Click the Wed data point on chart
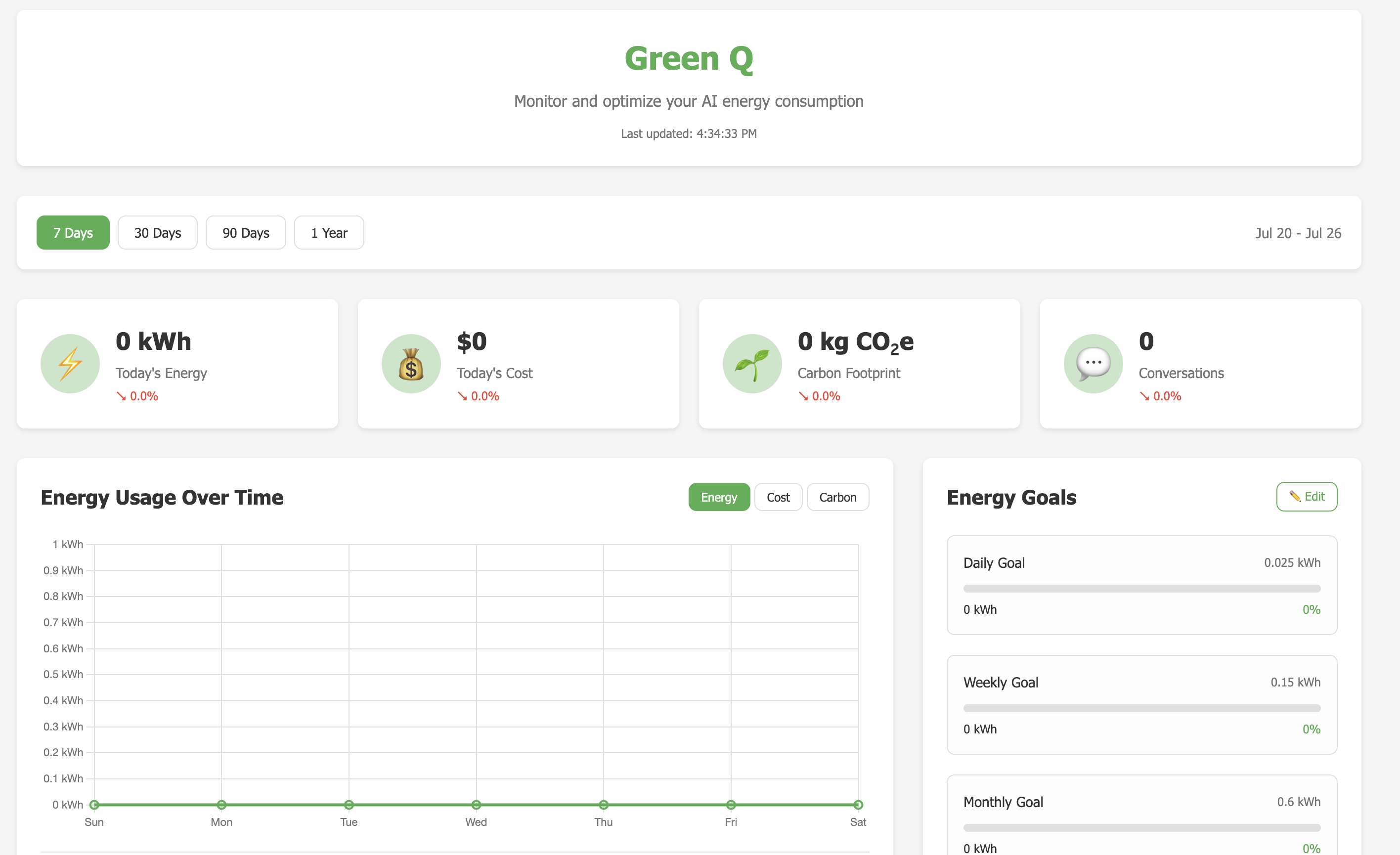The image size is (1400, 855). click(476, 805)
